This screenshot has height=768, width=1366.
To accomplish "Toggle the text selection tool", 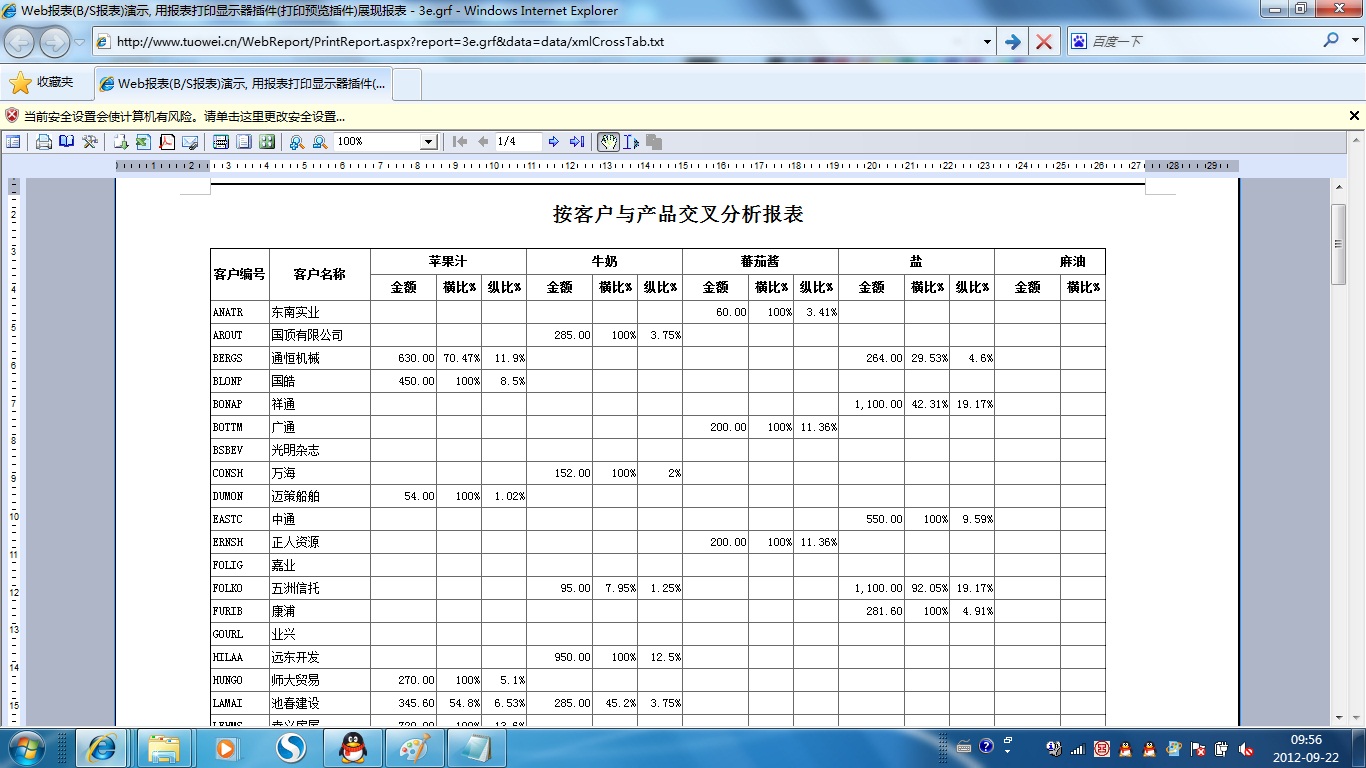I will coord(631,142).
